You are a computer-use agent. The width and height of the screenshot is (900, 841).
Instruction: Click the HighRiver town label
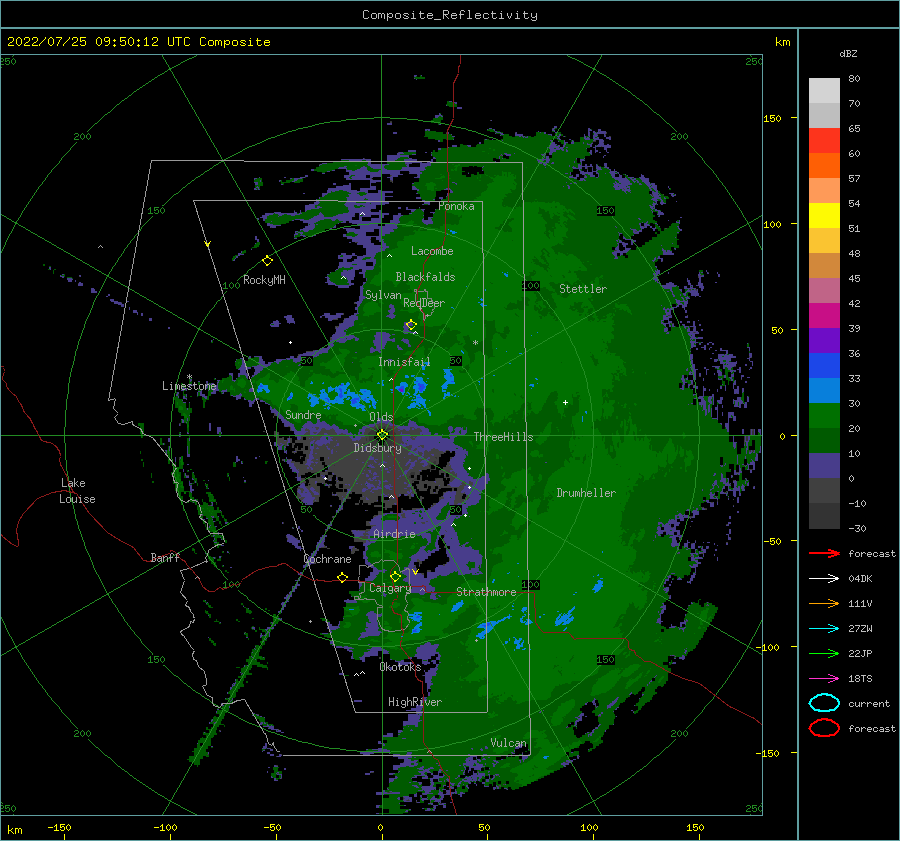pos(415,702)
